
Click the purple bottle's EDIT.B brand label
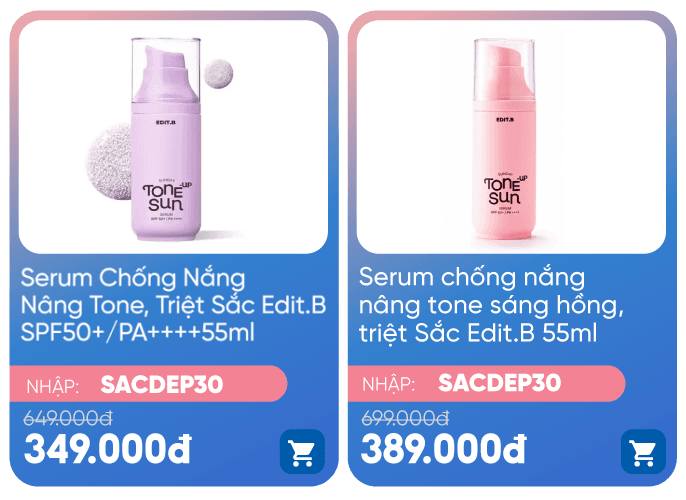click(166, 122)
